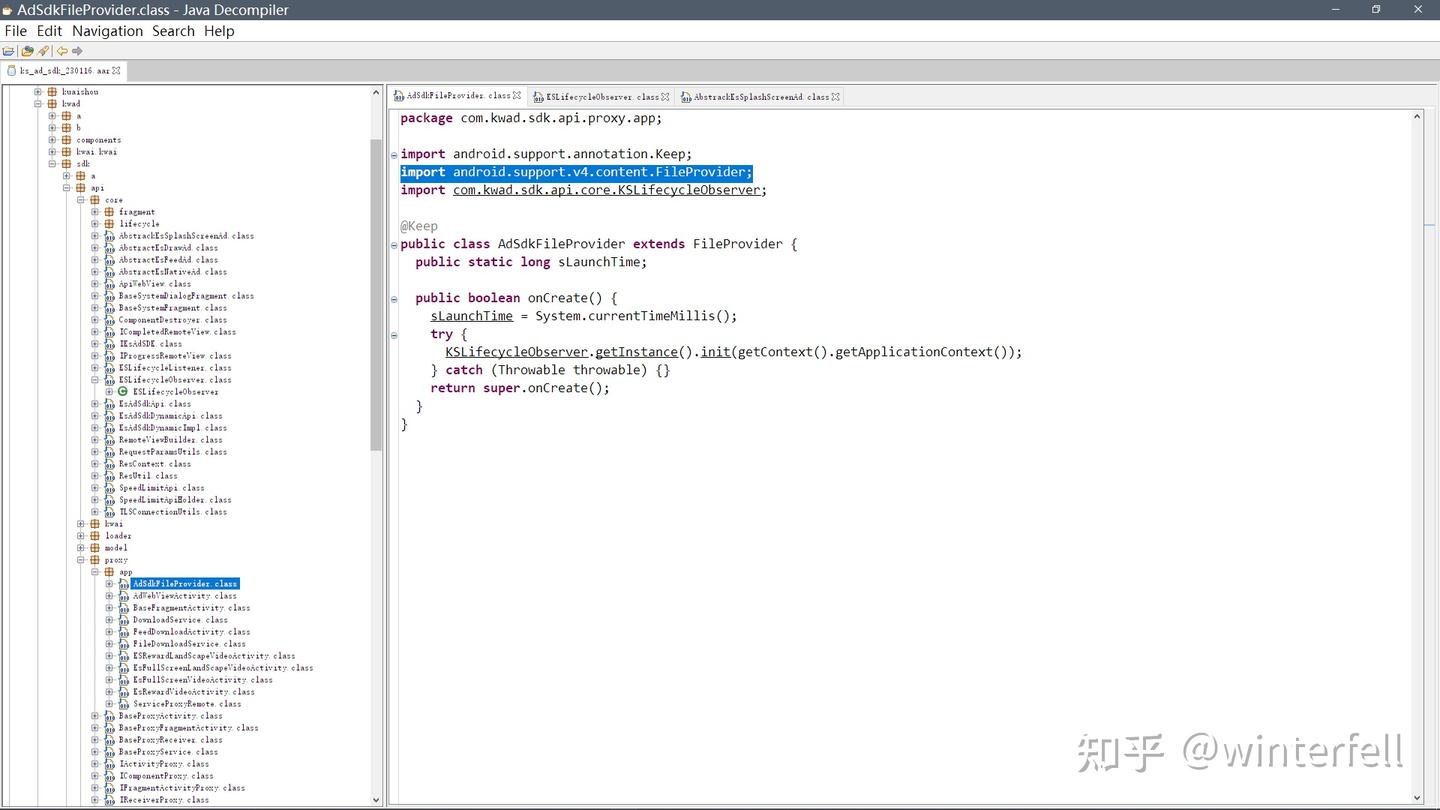Close the ks_ad_sdk_230116.aar tab
The height and width of the screenshot is (810, 1440).
116,71
